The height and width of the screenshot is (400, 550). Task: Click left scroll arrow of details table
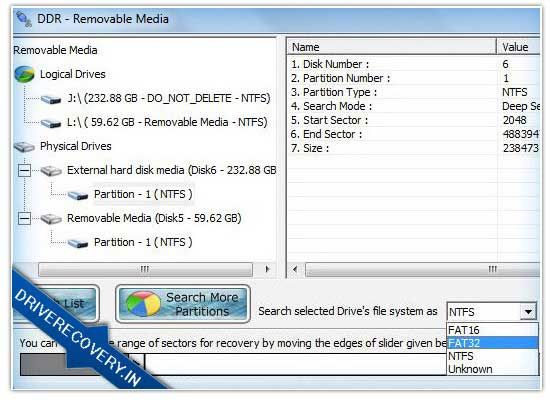pos(295,269)
